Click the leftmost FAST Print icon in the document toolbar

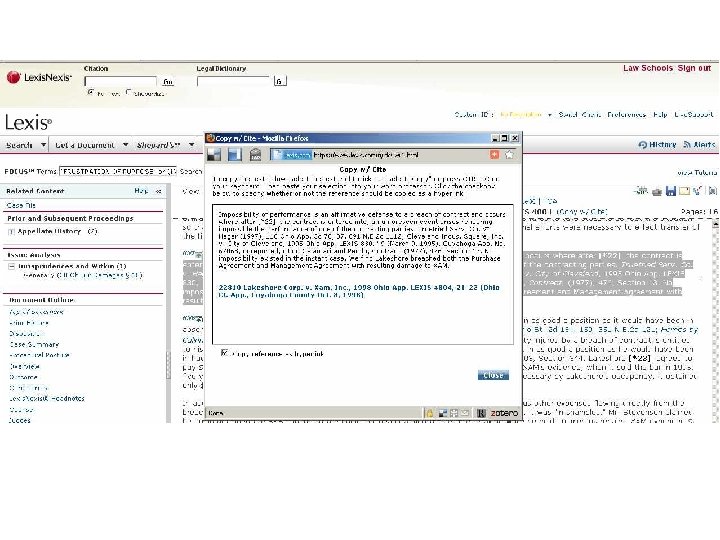[x=641, y=191]
